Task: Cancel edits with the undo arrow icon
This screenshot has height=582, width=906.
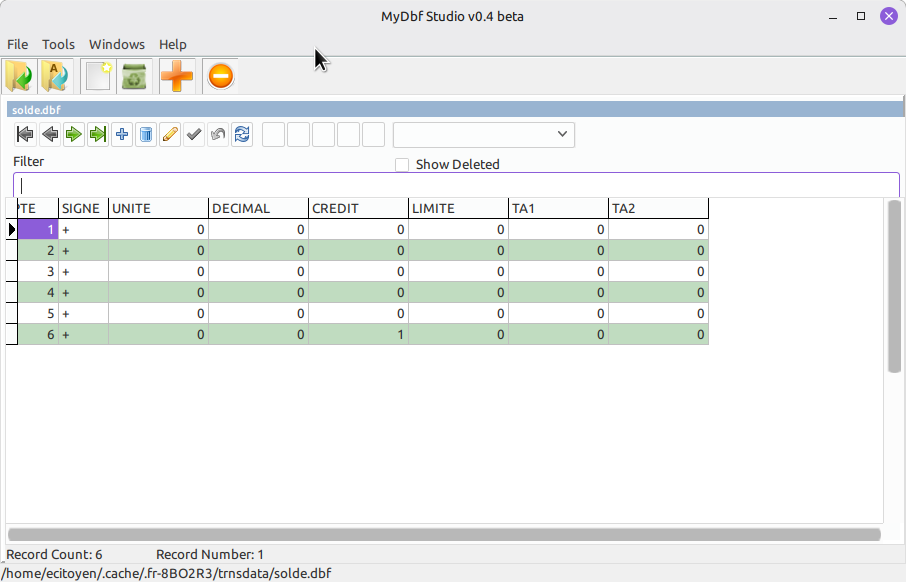Action: [218, 135]
